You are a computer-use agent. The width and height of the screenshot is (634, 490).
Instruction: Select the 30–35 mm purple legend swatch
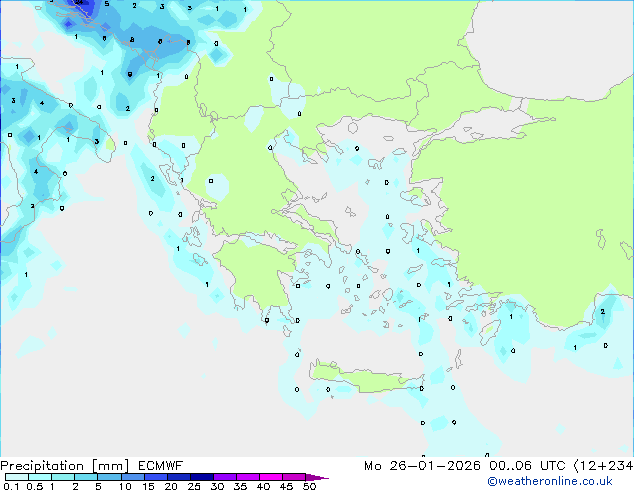[x=225, y=477]
